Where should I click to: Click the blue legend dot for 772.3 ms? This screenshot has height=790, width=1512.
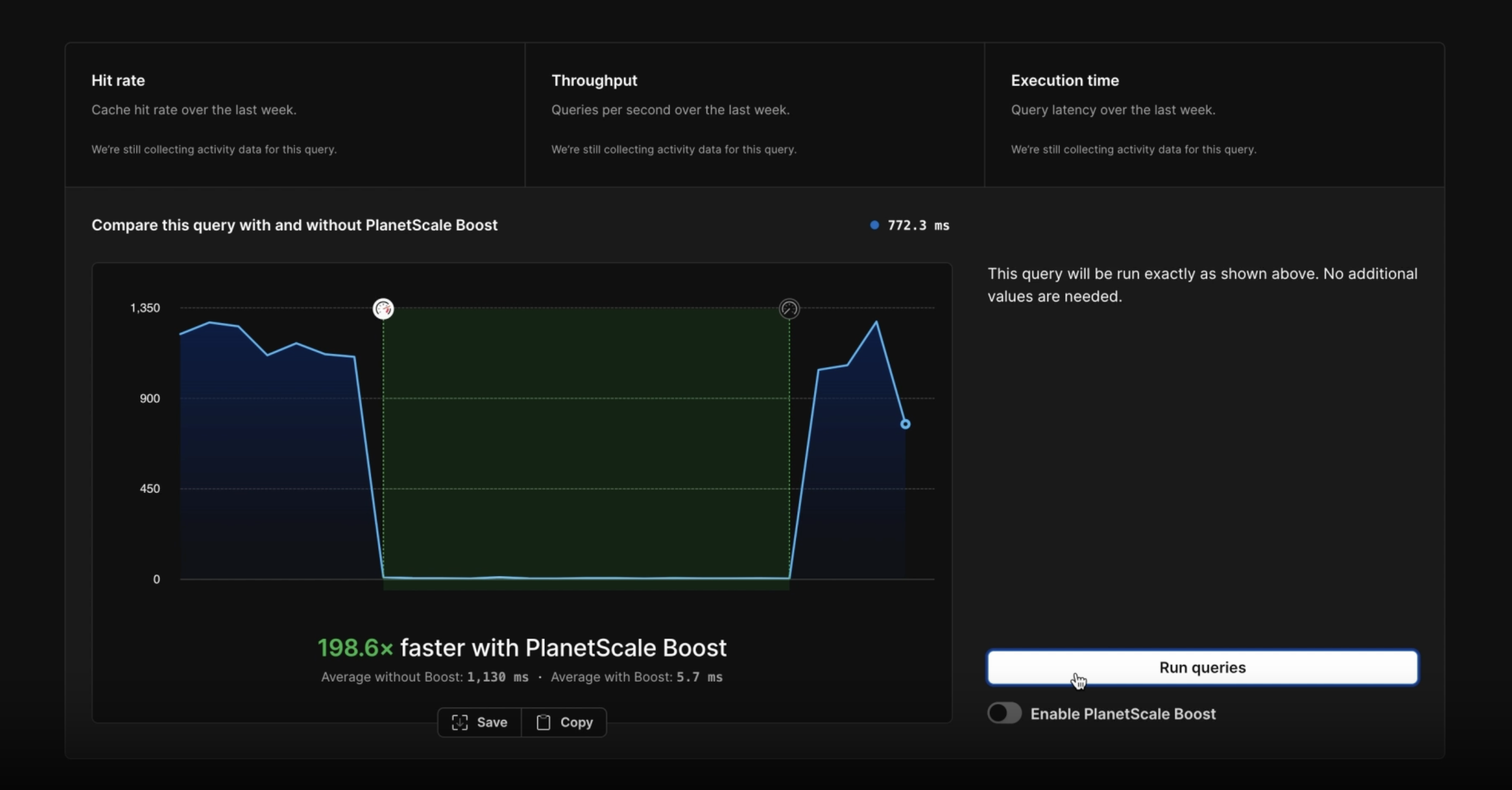(x=875, y=225)
